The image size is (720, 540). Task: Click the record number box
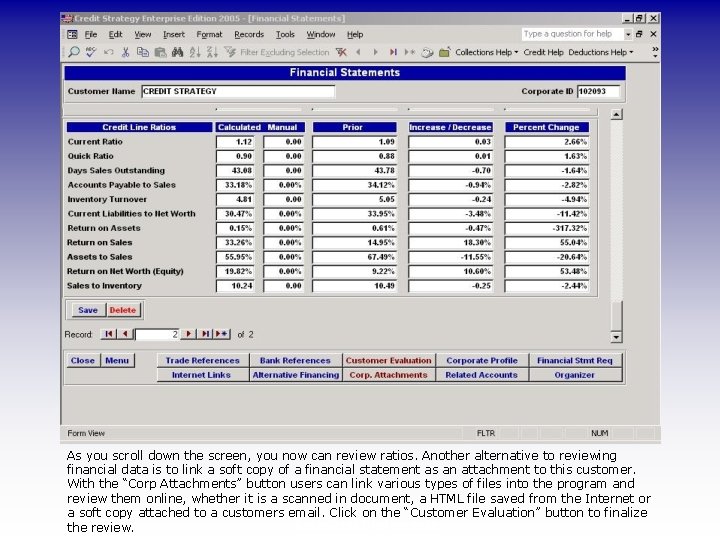[x=157, y=334]
